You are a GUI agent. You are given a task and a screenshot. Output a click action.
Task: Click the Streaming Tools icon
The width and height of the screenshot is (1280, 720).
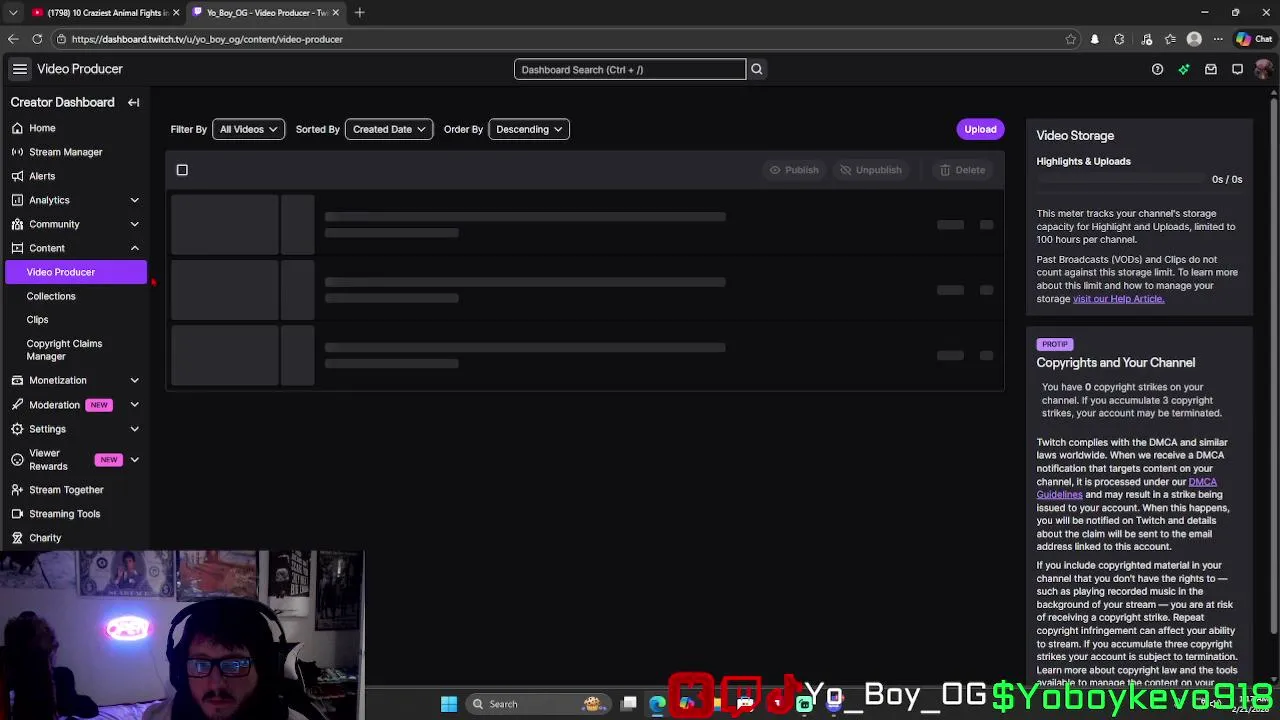click(x=17, y=514)
